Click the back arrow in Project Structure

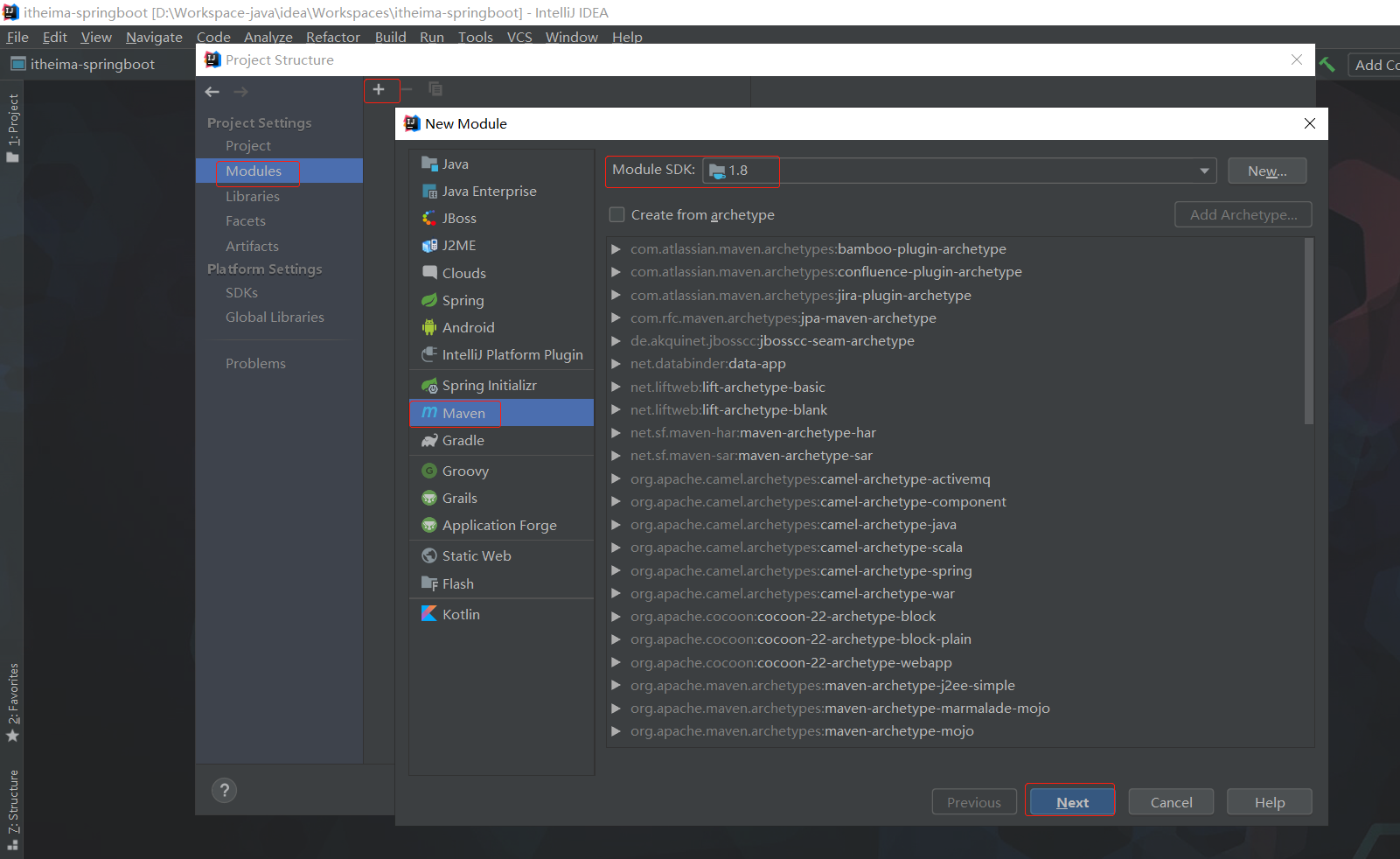(x=212, y=92)
